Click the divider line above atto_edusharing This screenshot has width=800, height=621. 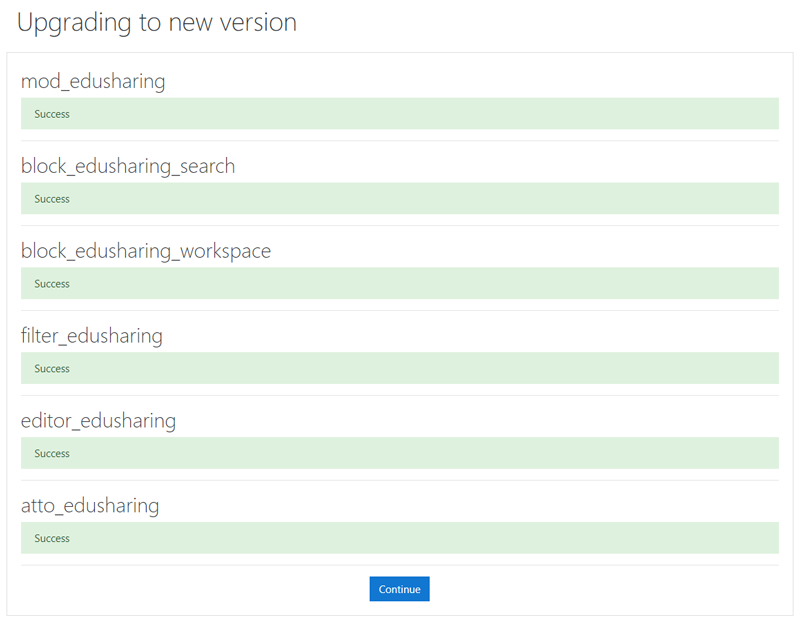tap(399, 481)
